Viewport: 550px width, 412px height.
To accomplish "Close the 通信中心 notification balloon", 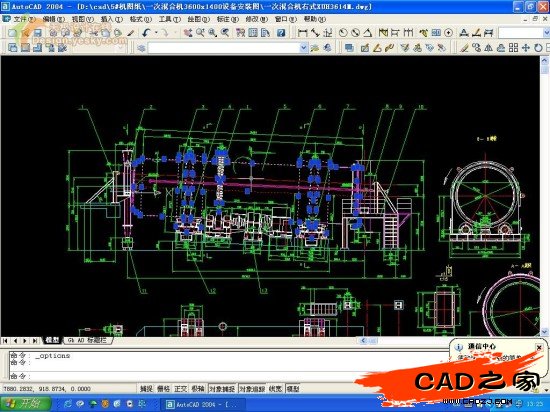I will tap(539, 347).
